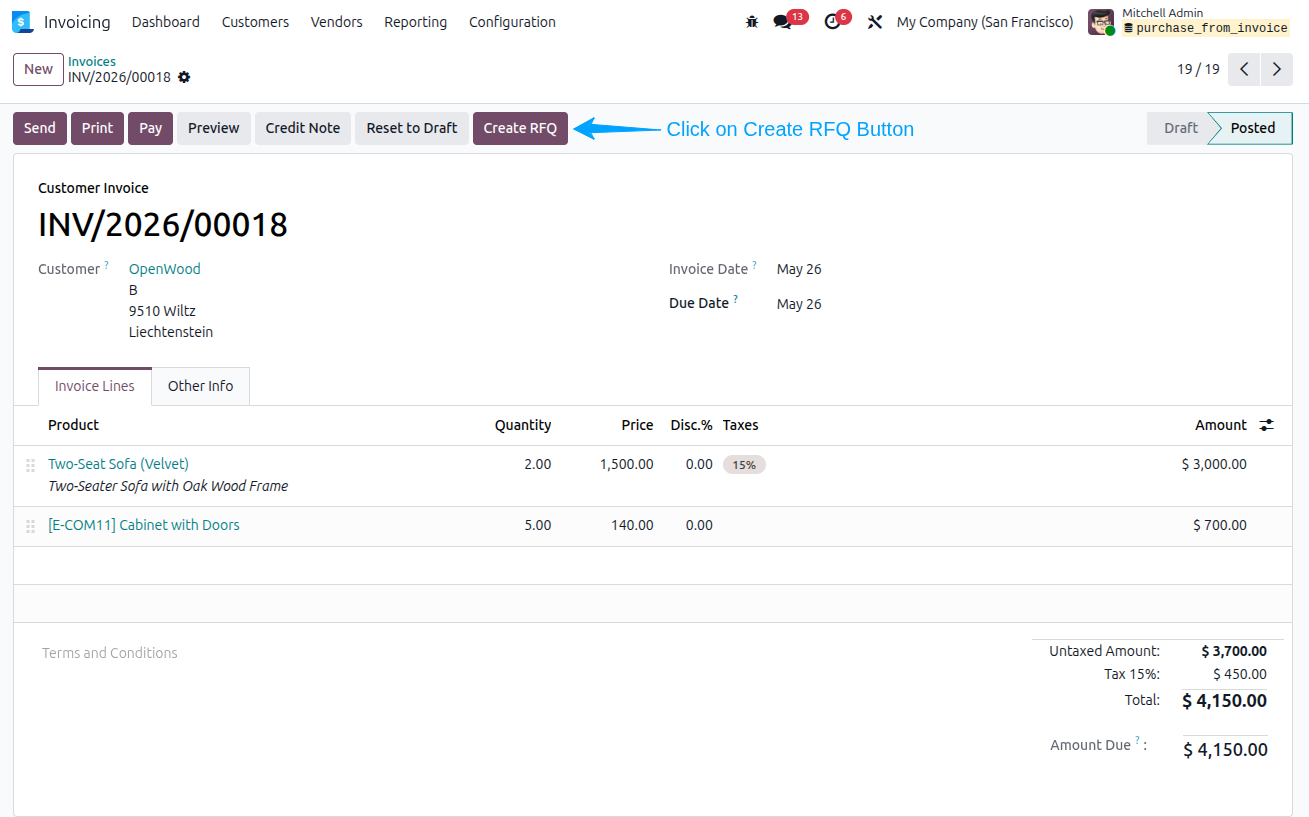This screenshot has width=1309, height=817.
Task: Click the 2.00 quantity cell
Action: pos(538,464)
